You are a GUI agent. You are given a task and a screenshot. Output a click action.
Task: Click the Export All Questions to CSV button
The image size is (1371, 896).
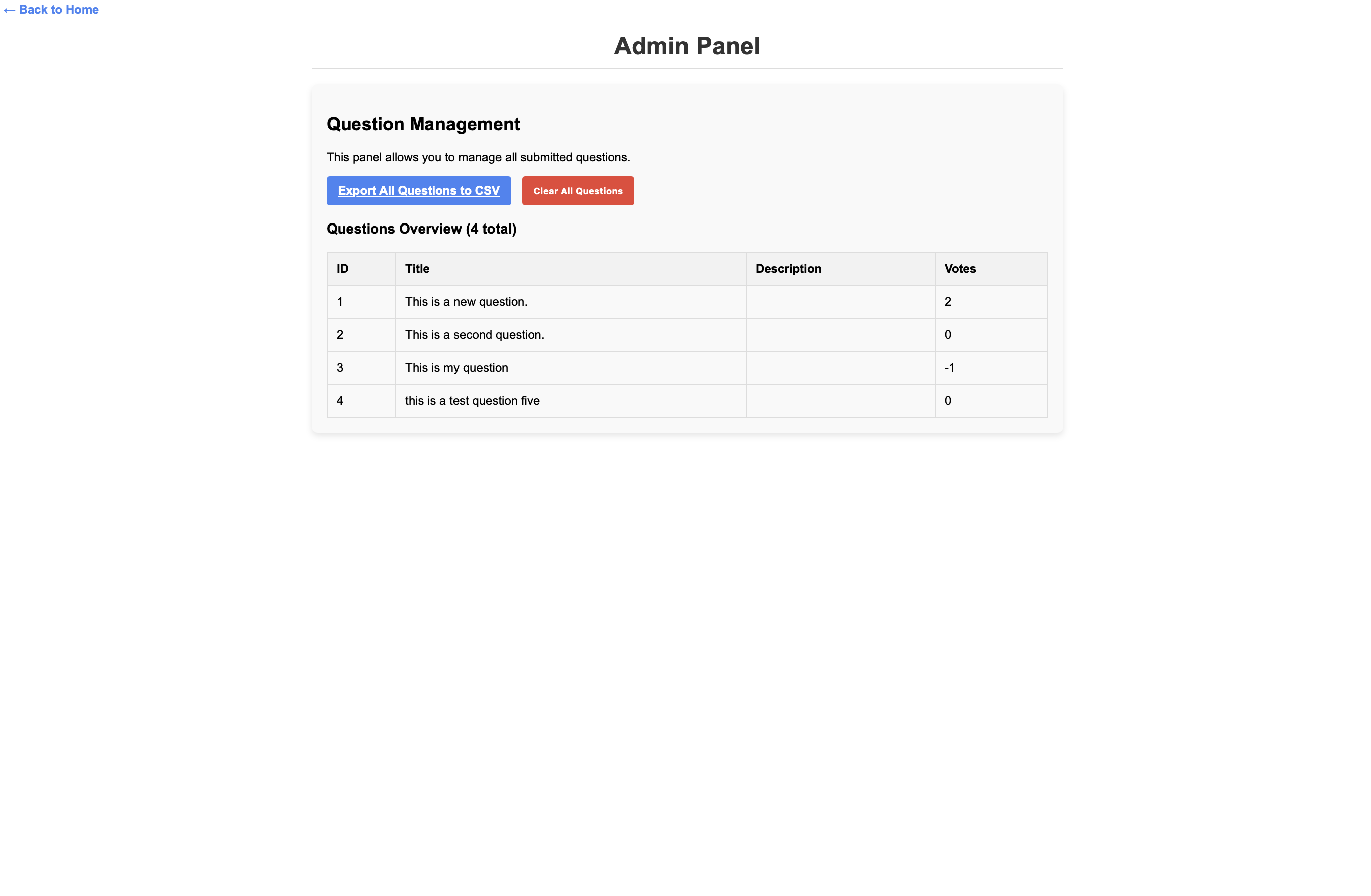(418, 191)
